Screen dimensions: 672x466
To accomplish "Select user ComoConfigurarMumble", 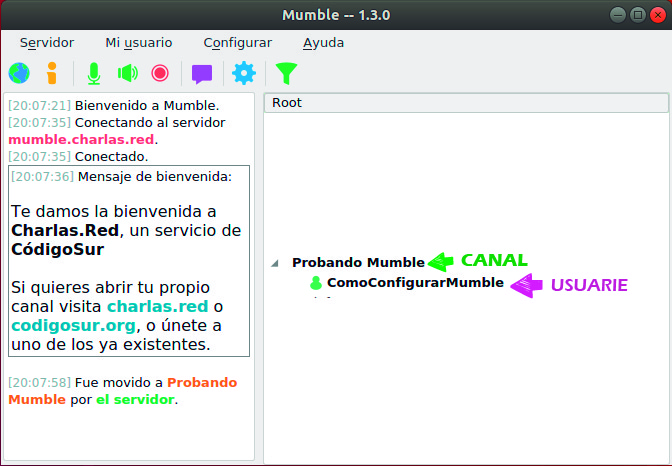I will pyautogui.click(x=415, y=283).
